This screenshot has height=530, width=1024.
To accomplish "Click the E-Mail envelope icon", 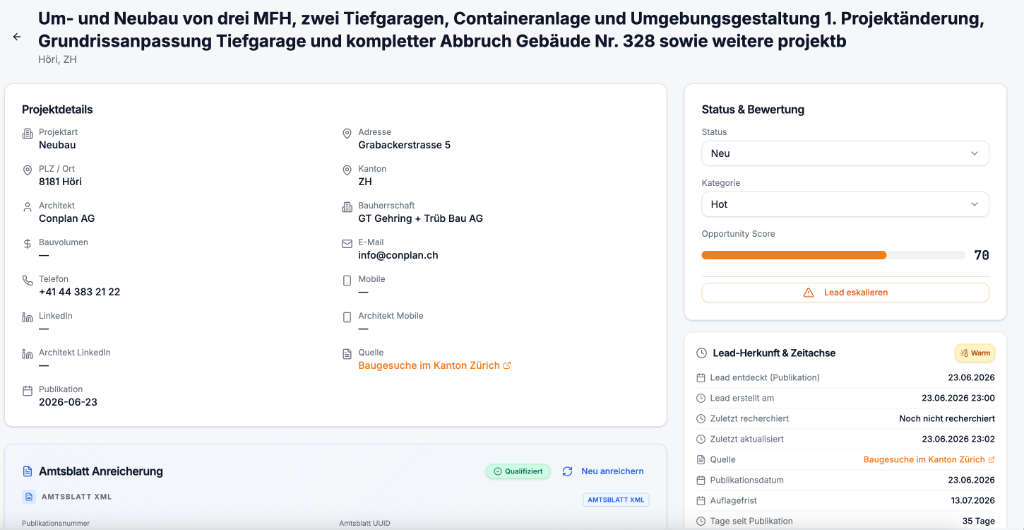I will point(347,244).
